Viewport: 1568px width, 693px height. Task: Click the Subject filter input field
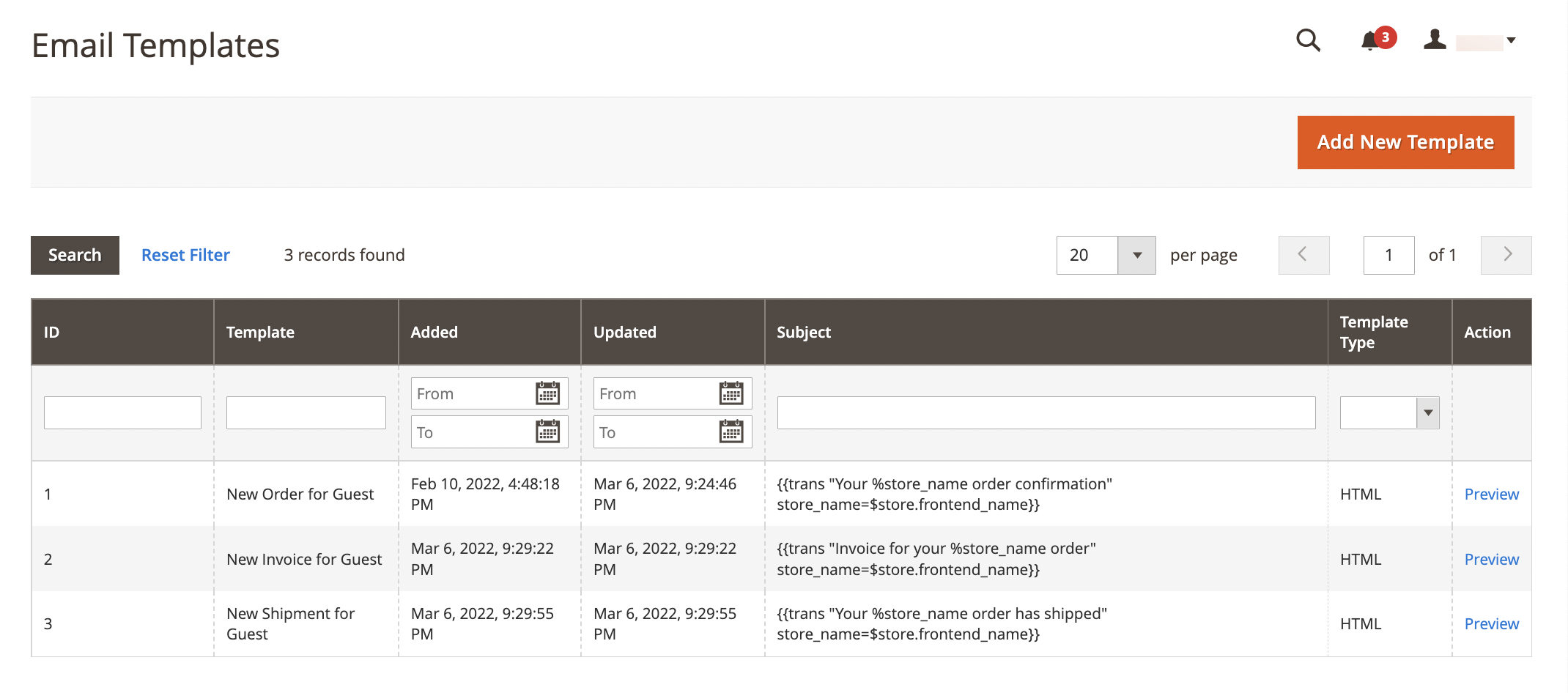[1046, 412]
